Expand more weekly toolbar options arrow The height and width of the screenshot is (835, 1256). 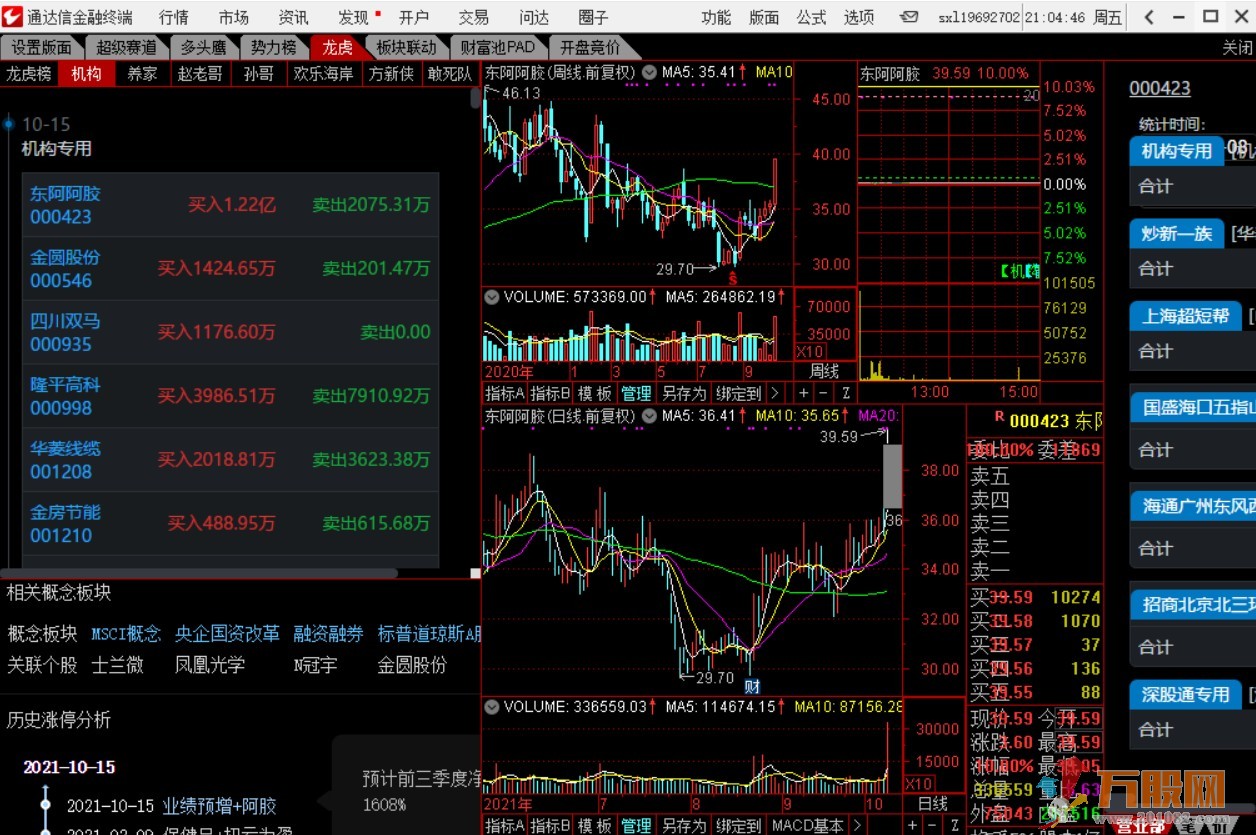click(775, 393)
